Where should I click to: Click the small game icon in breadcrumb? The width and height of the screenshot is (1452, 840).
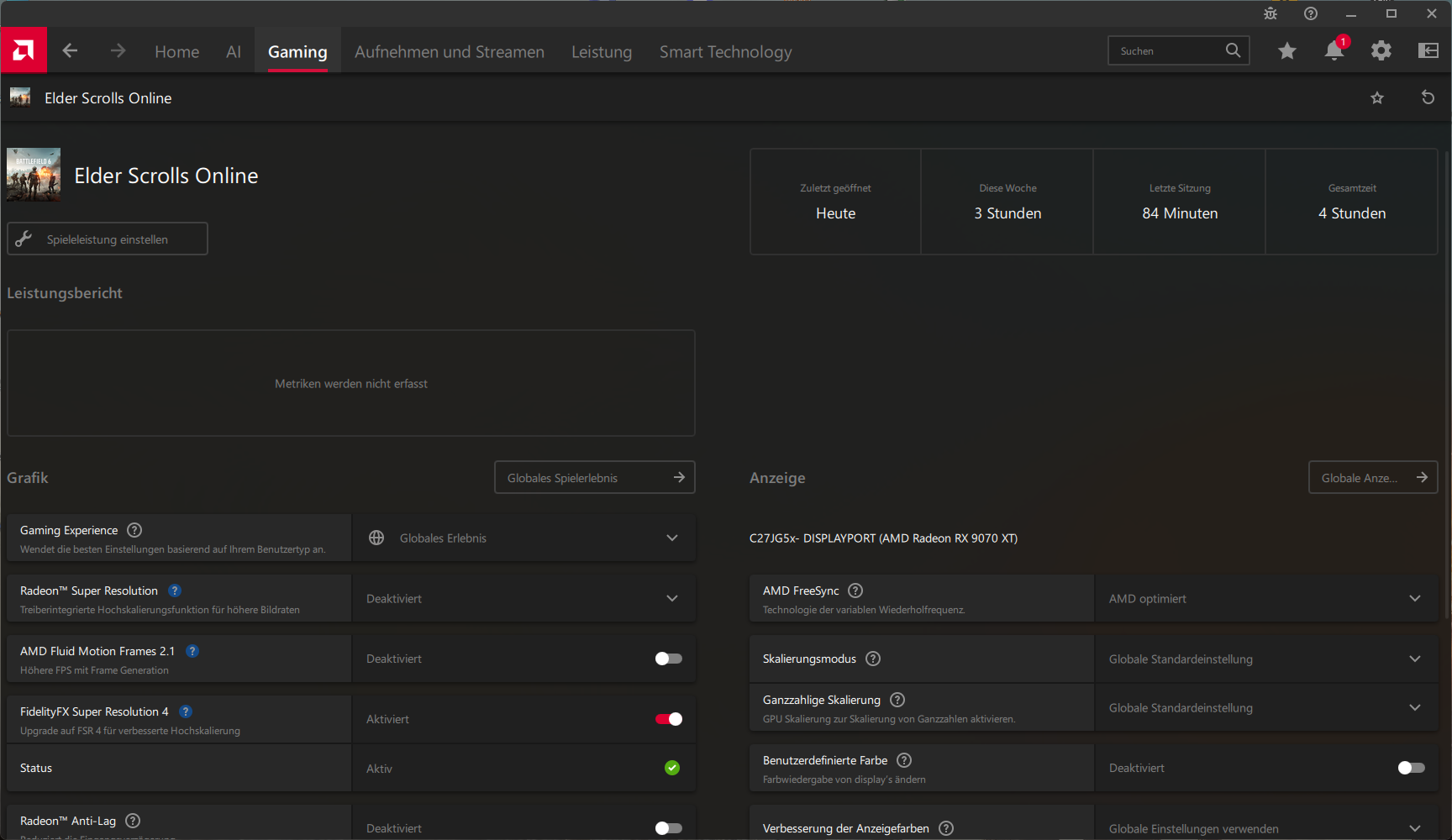tap(20, 97)
